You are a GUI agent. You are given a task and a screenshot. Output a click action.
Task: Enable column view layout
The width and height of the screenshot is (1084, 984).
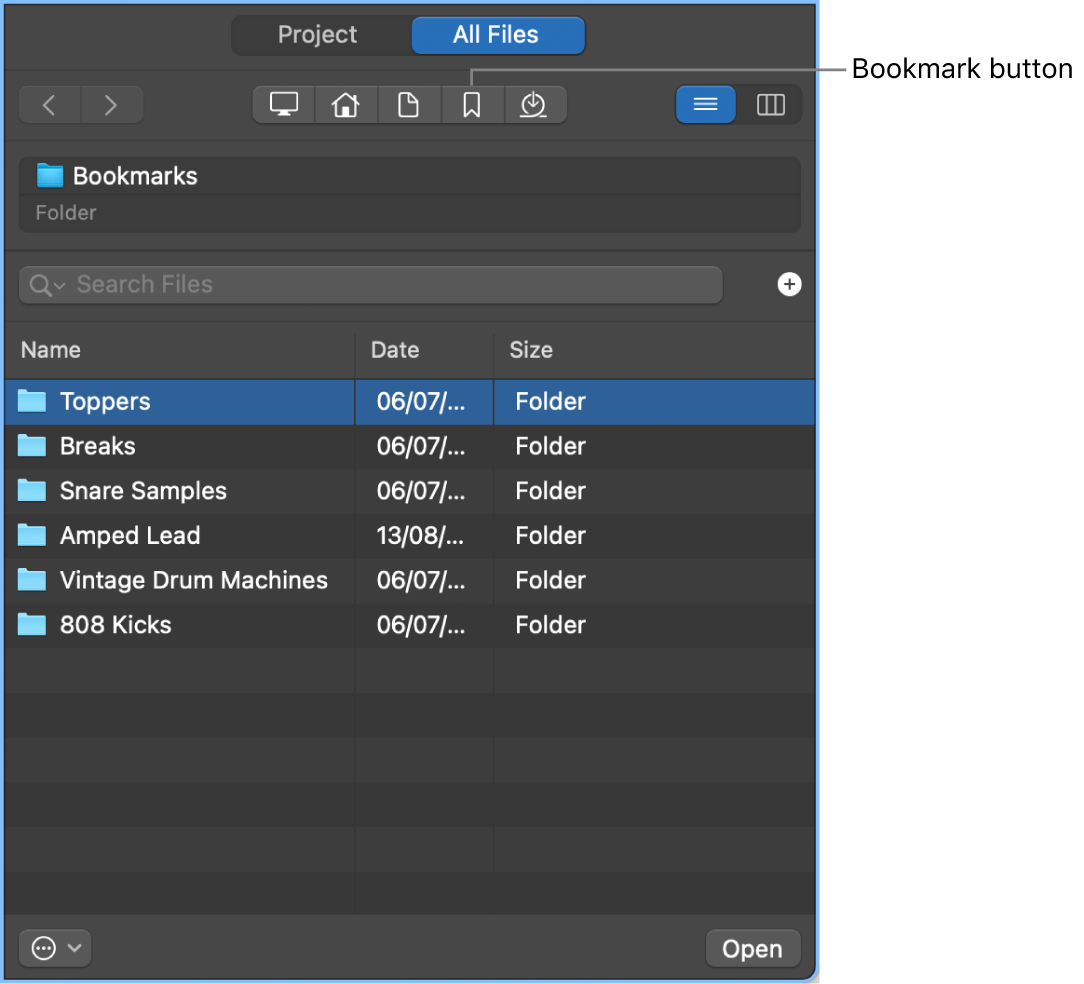click(x=771, y=104)
